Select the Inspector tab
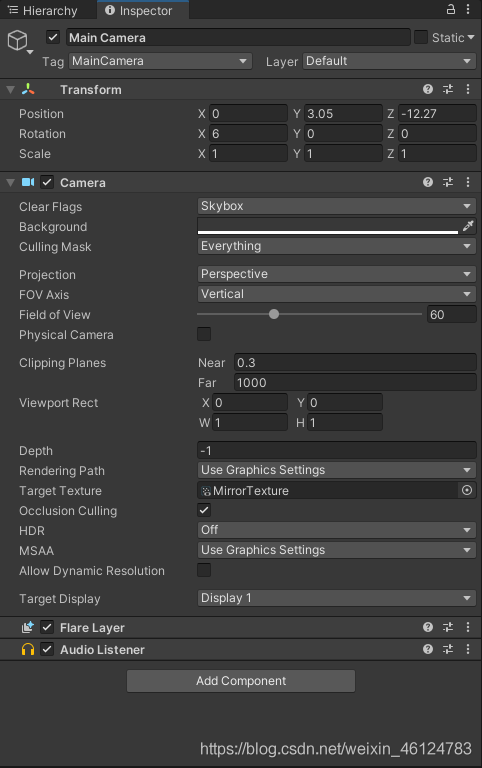Viewport: 482px width, 768px height. (139, 10)
